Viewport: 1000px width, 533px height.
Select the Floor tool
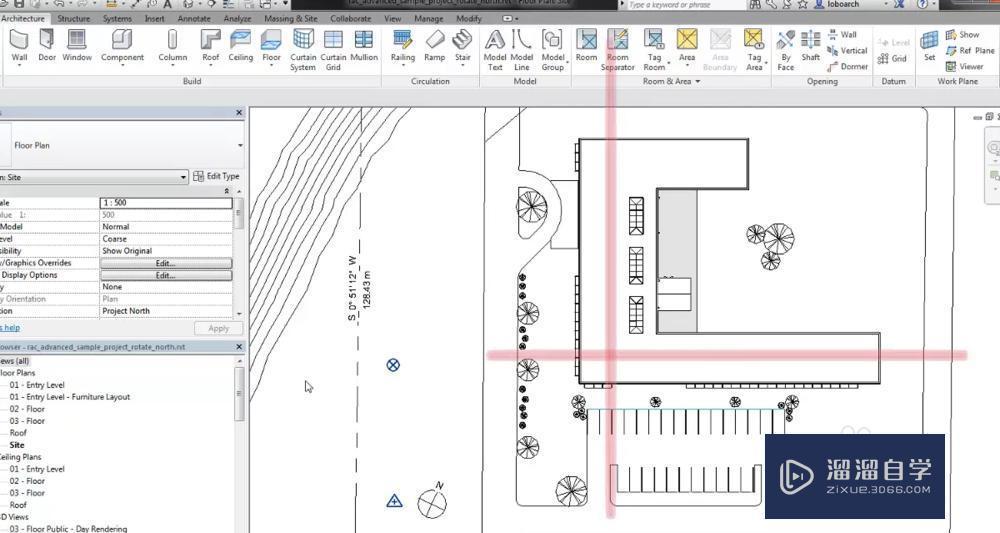(271, 47)
